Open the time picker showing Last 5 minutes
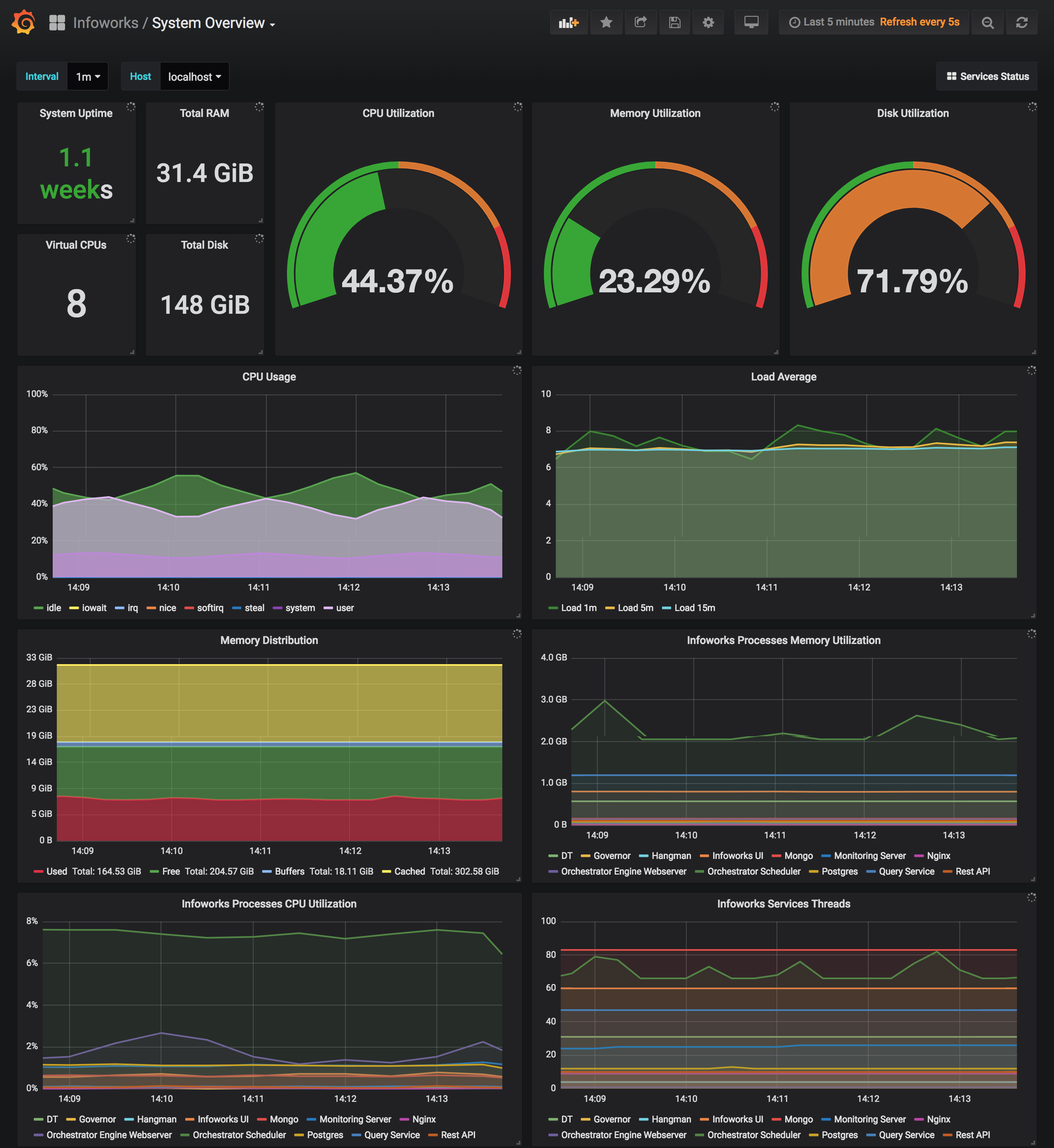The height and width of the screenshot is (1148, 1054). click(x=874, y=23)
